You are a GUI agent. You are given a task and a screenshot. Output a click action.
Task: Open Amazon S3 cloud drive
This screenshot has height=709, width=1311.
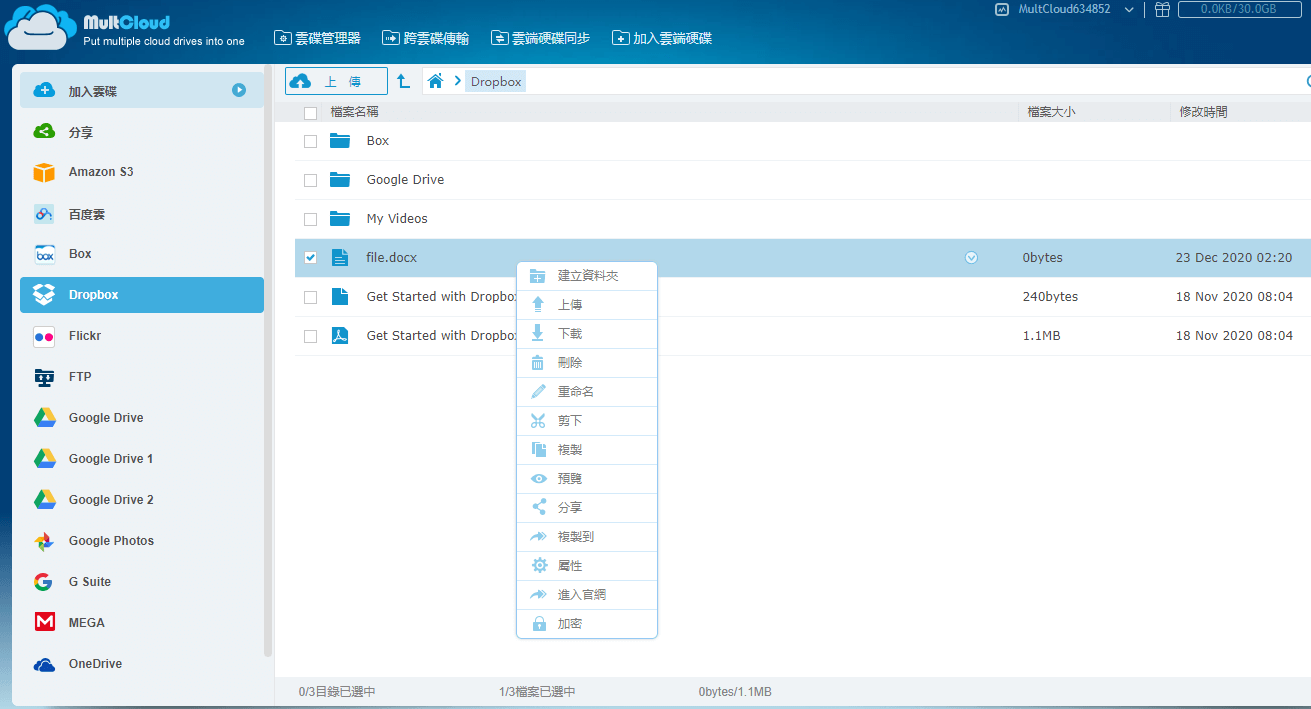[142, 172]
